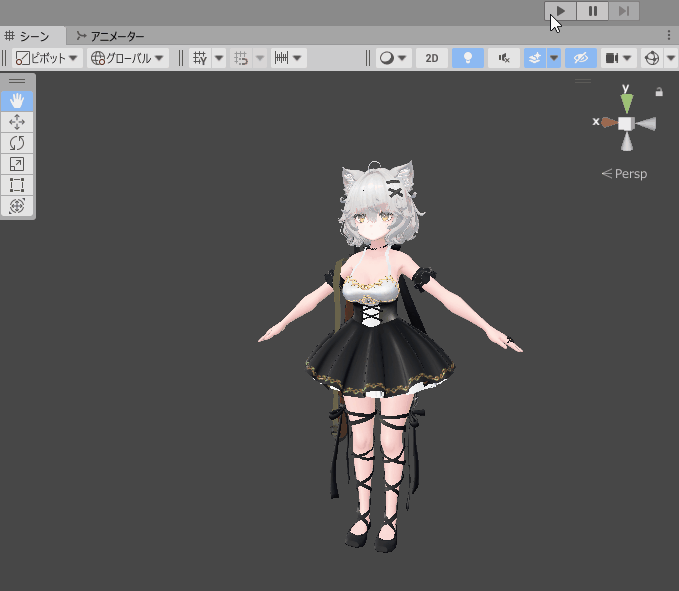Mute scene audio toggle
This screenshot has width=679, height=591.
coord(503,58)
